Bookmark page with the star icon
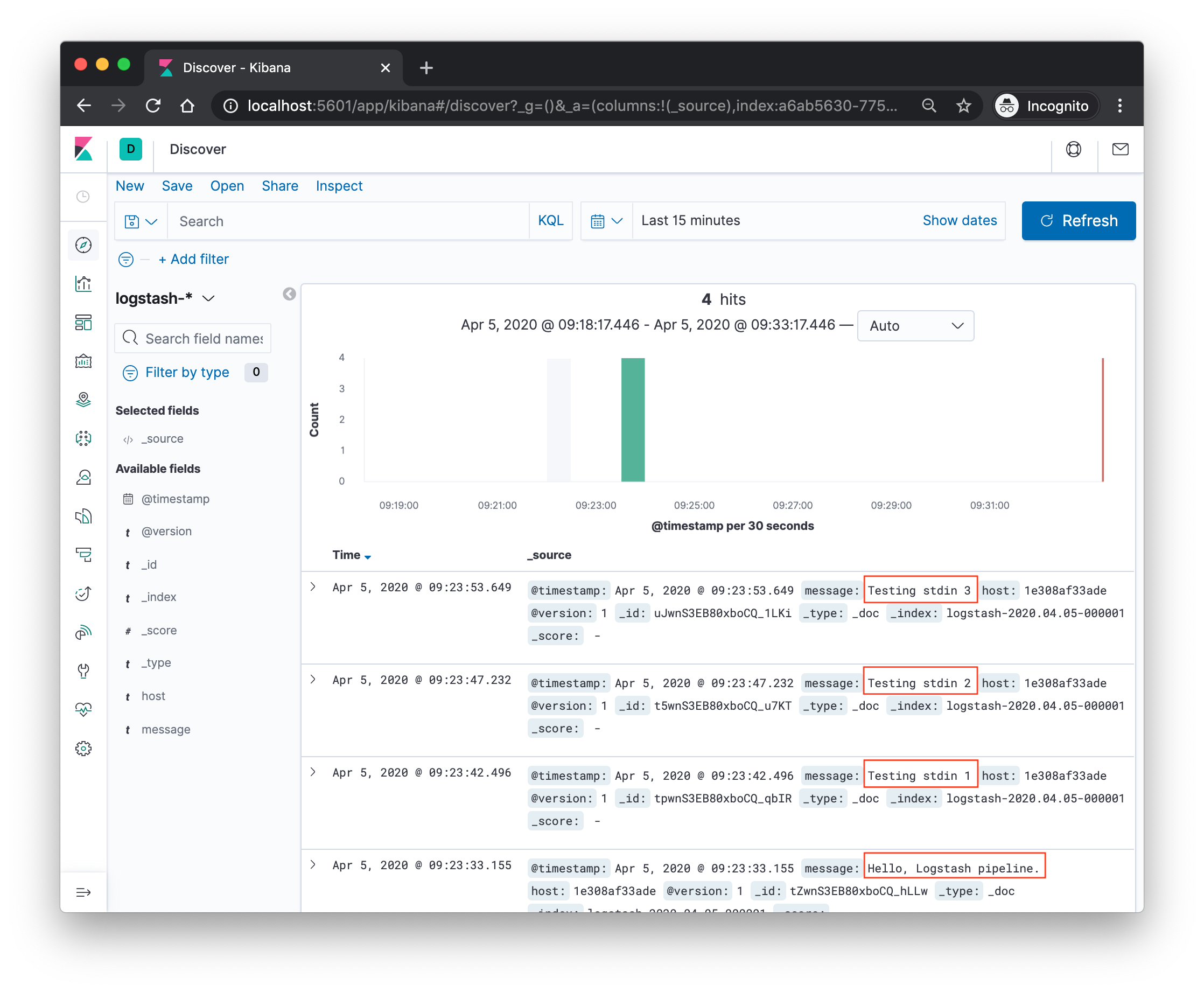The width and height of the screenshot is (1204, 992). [963, 106]
